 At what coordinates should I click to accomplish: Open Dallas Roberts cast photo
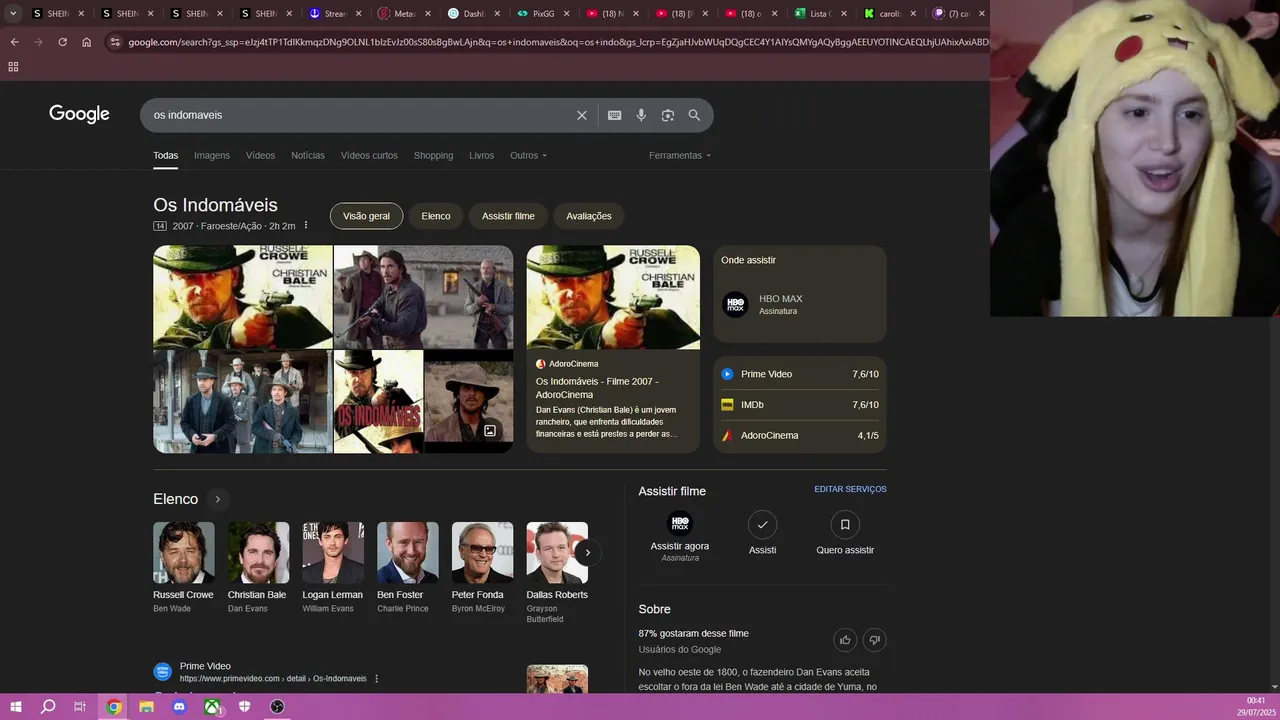pos(557,553)
